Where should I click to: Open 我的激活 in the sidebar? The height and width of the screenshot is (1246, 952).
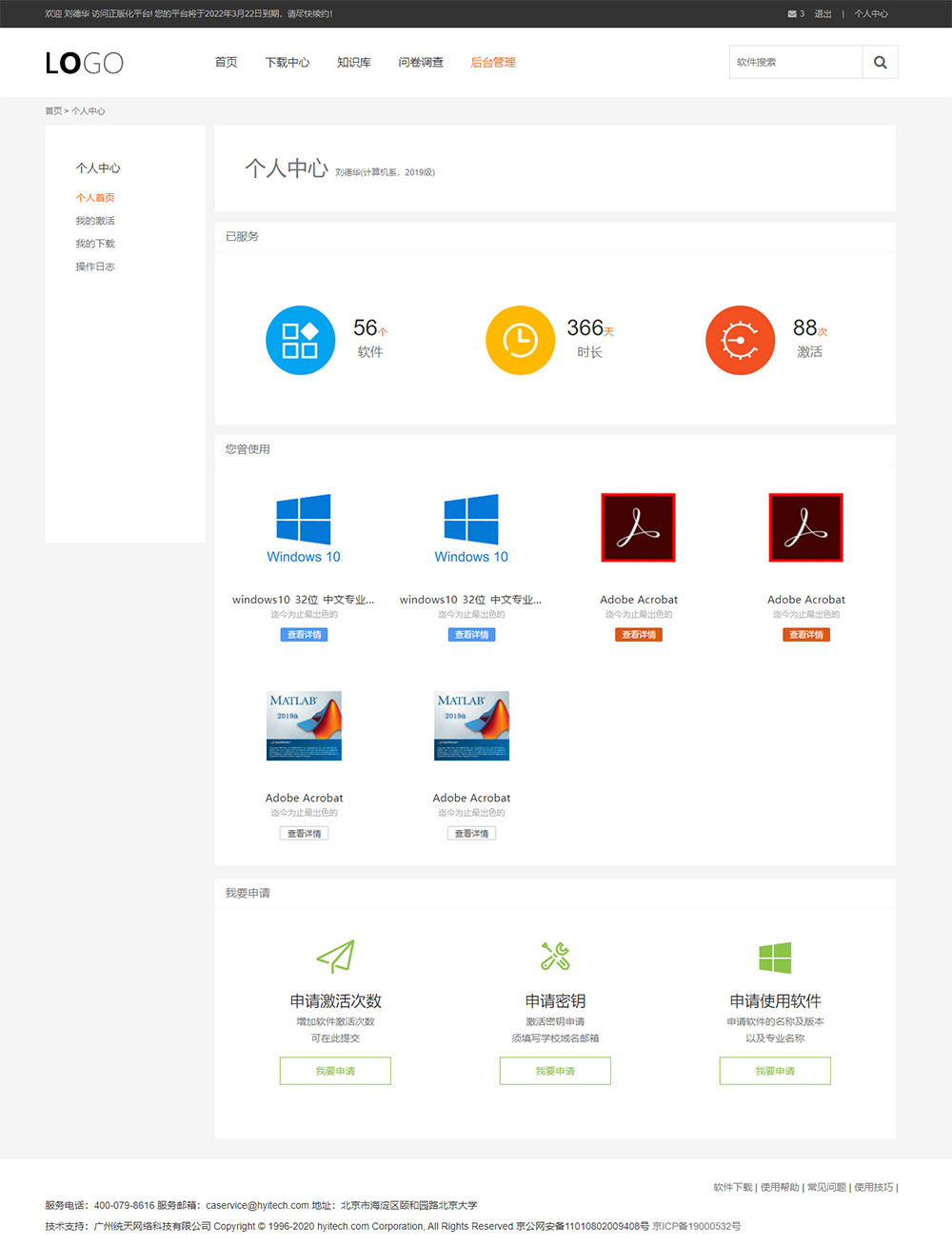pos(95,221)
